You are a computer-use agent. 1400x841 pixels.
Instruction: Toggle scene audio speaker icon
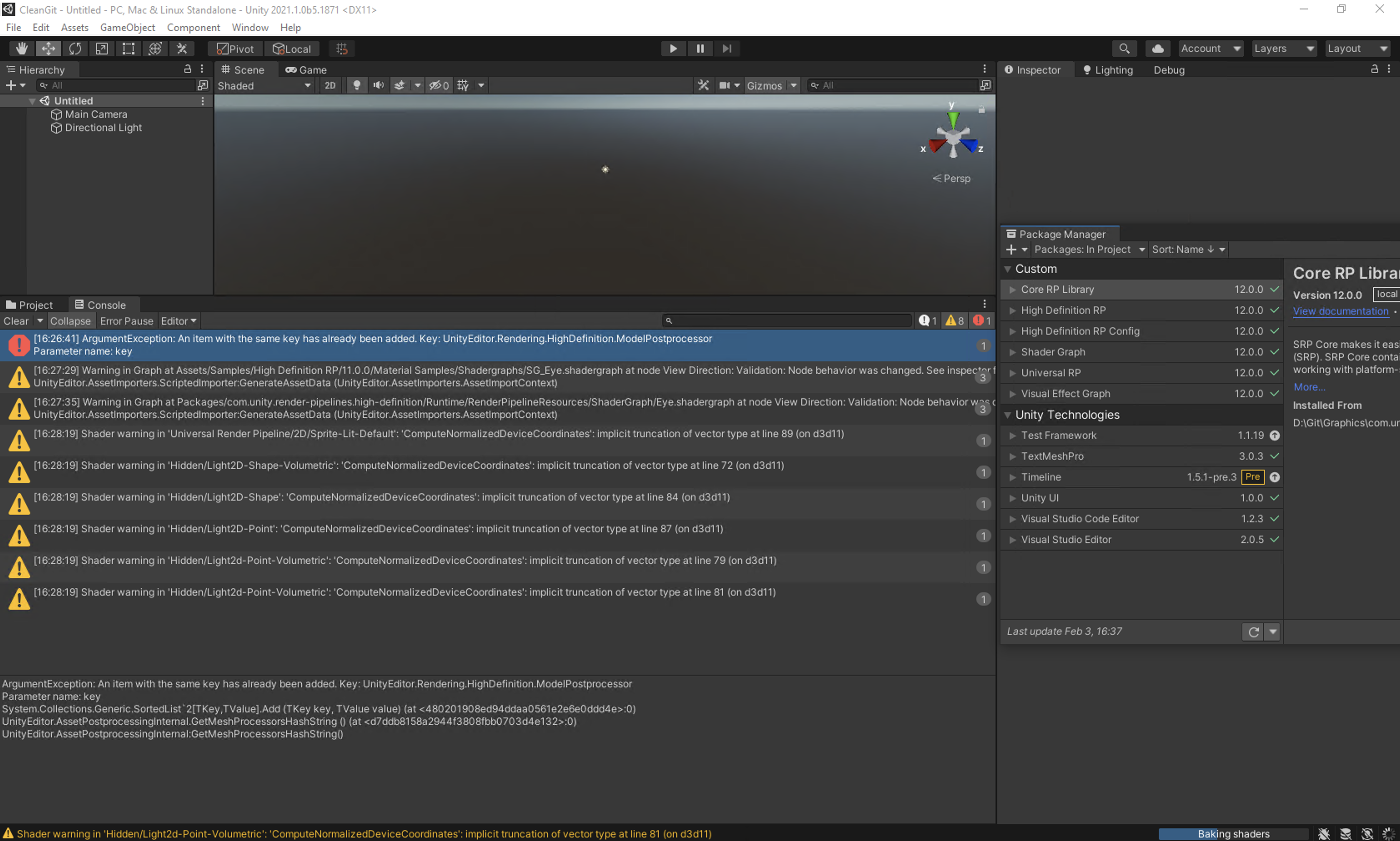click(378, 86)
